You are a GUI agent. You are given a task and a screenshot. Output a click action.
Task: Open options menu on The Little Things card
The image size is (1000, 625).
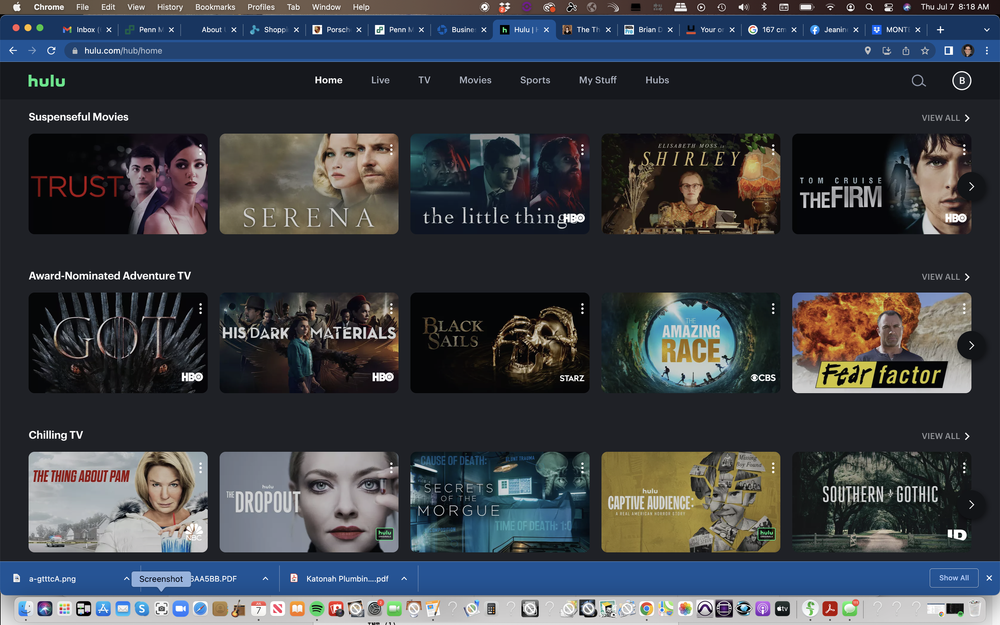tap(582, 149)
